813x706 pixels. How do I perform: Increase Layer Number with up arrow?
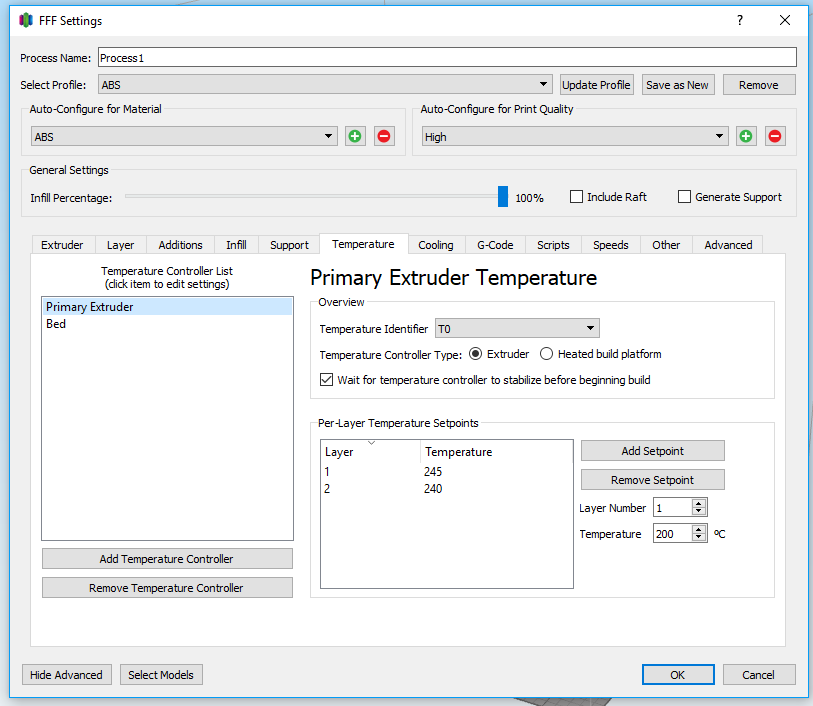(x=699, y=503)
